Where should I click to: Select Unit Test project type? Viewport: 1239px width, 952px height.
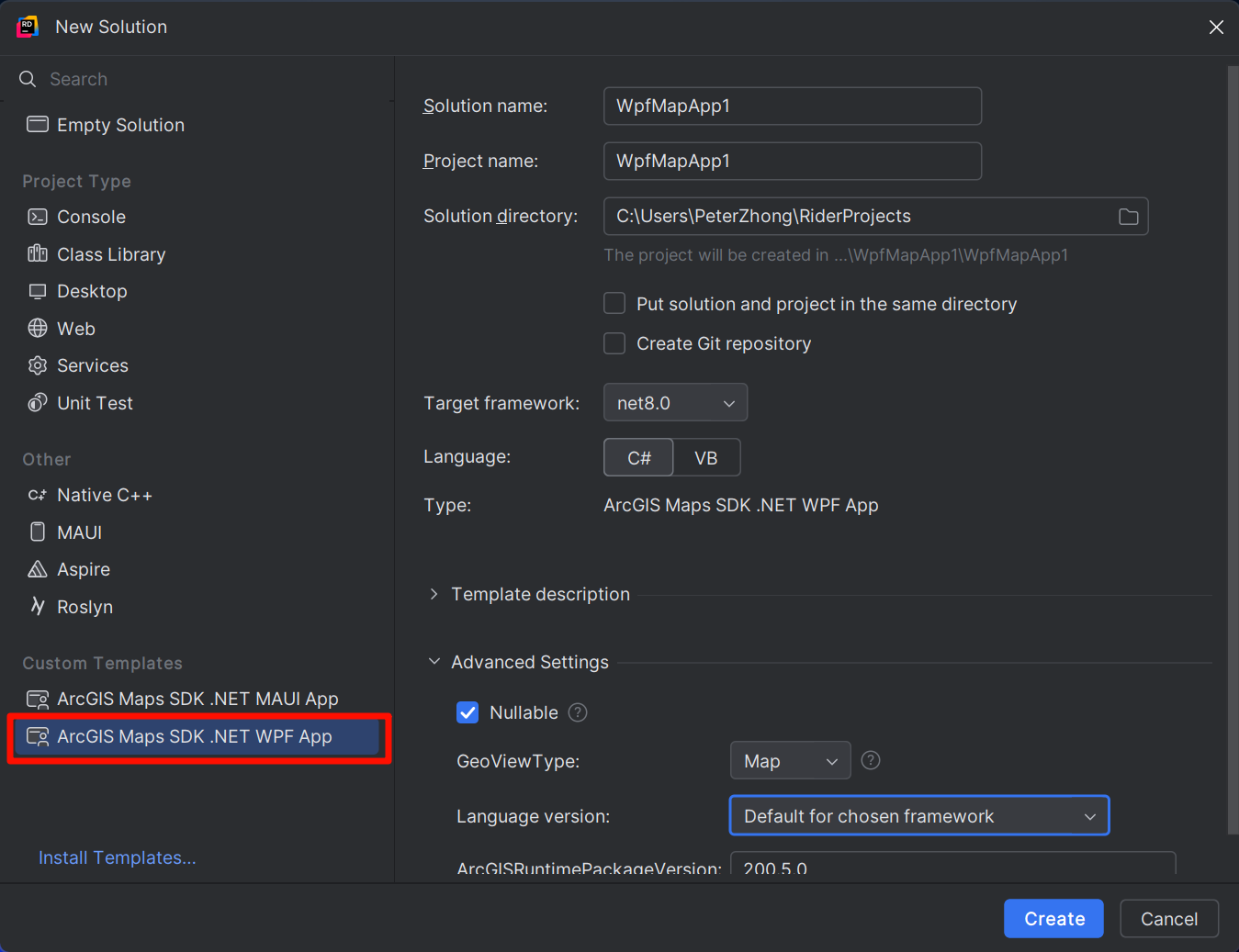[x=197, y=403]
